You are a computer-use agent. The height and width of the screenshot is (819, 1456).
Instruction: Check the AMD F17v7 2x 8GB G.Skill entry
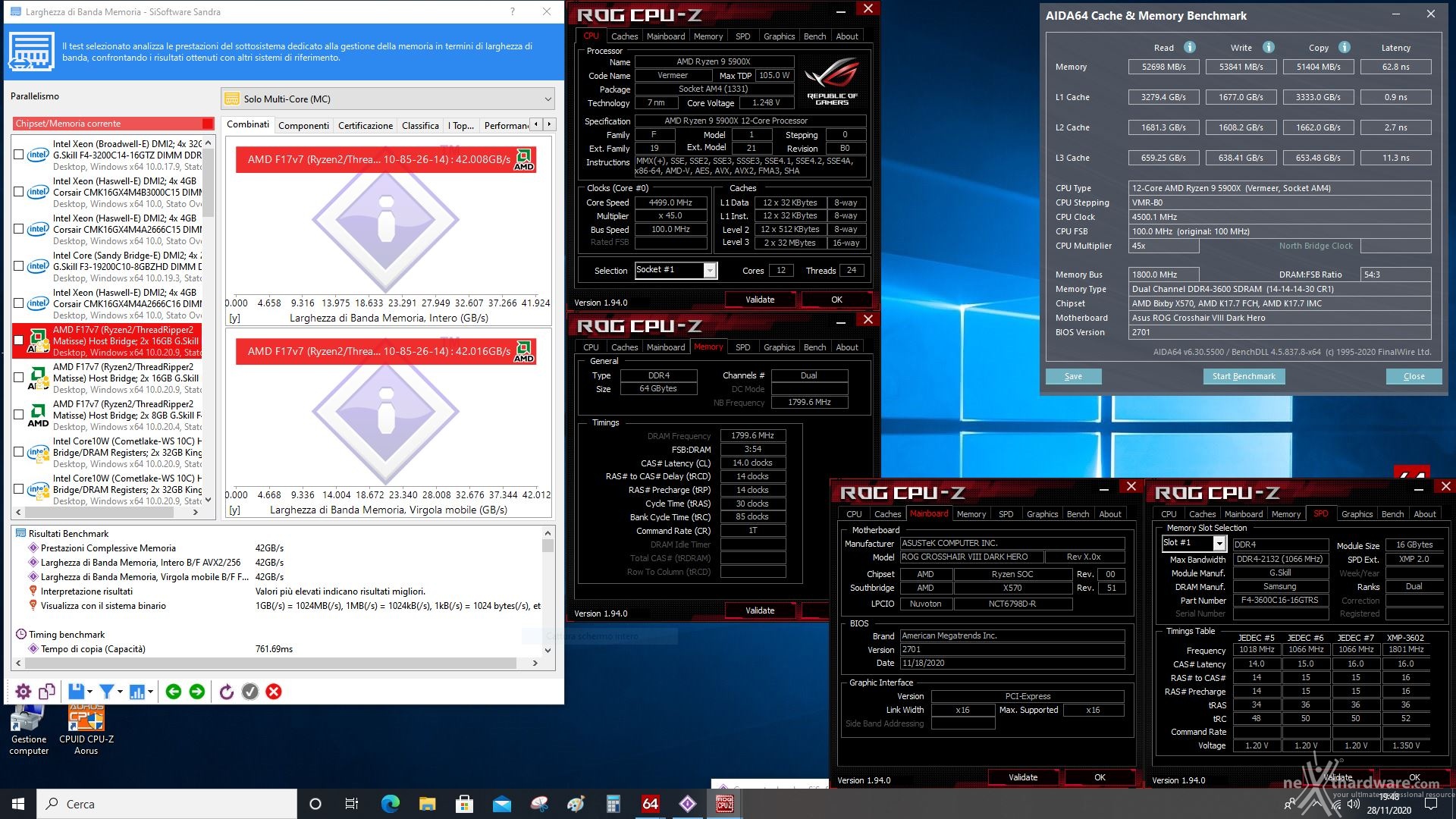pos(19,415)
